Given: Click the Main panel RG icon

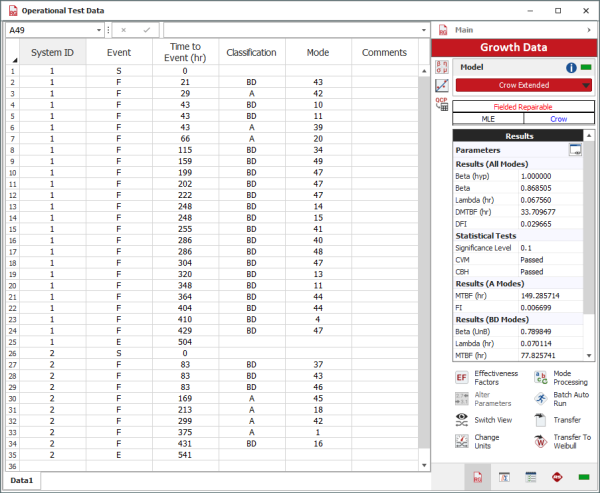Looking at the screenshot, I should [443, 30].
